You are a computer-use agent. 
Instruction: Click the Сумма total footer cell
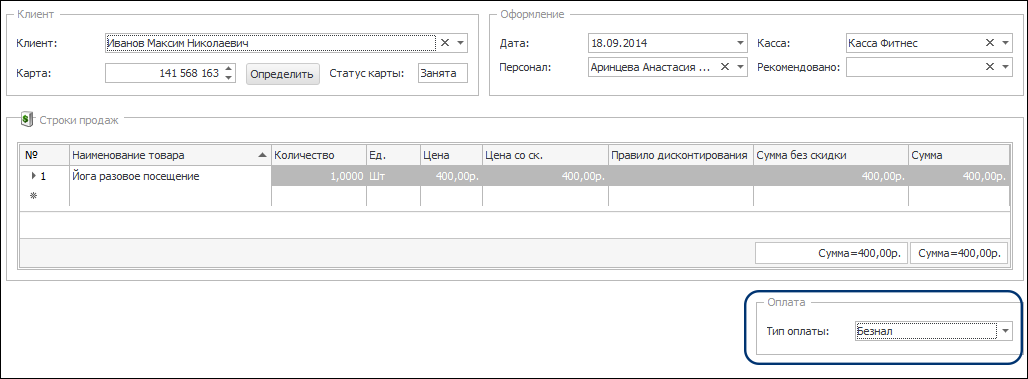[x=959, y=253]
